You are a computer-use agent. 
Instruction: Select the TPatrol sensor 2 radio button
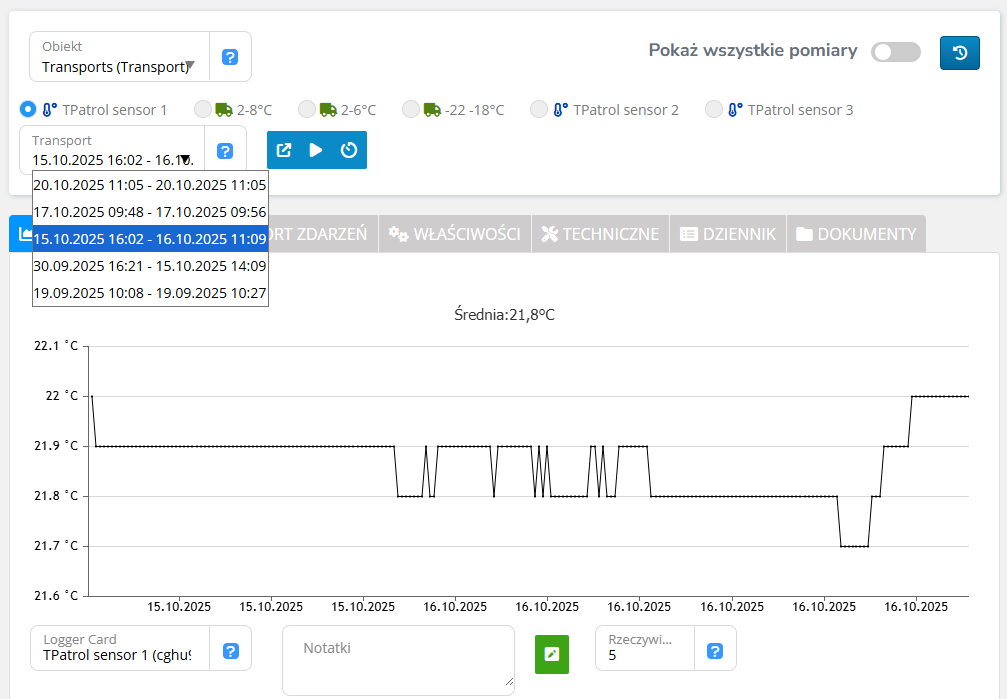(539, 110)
